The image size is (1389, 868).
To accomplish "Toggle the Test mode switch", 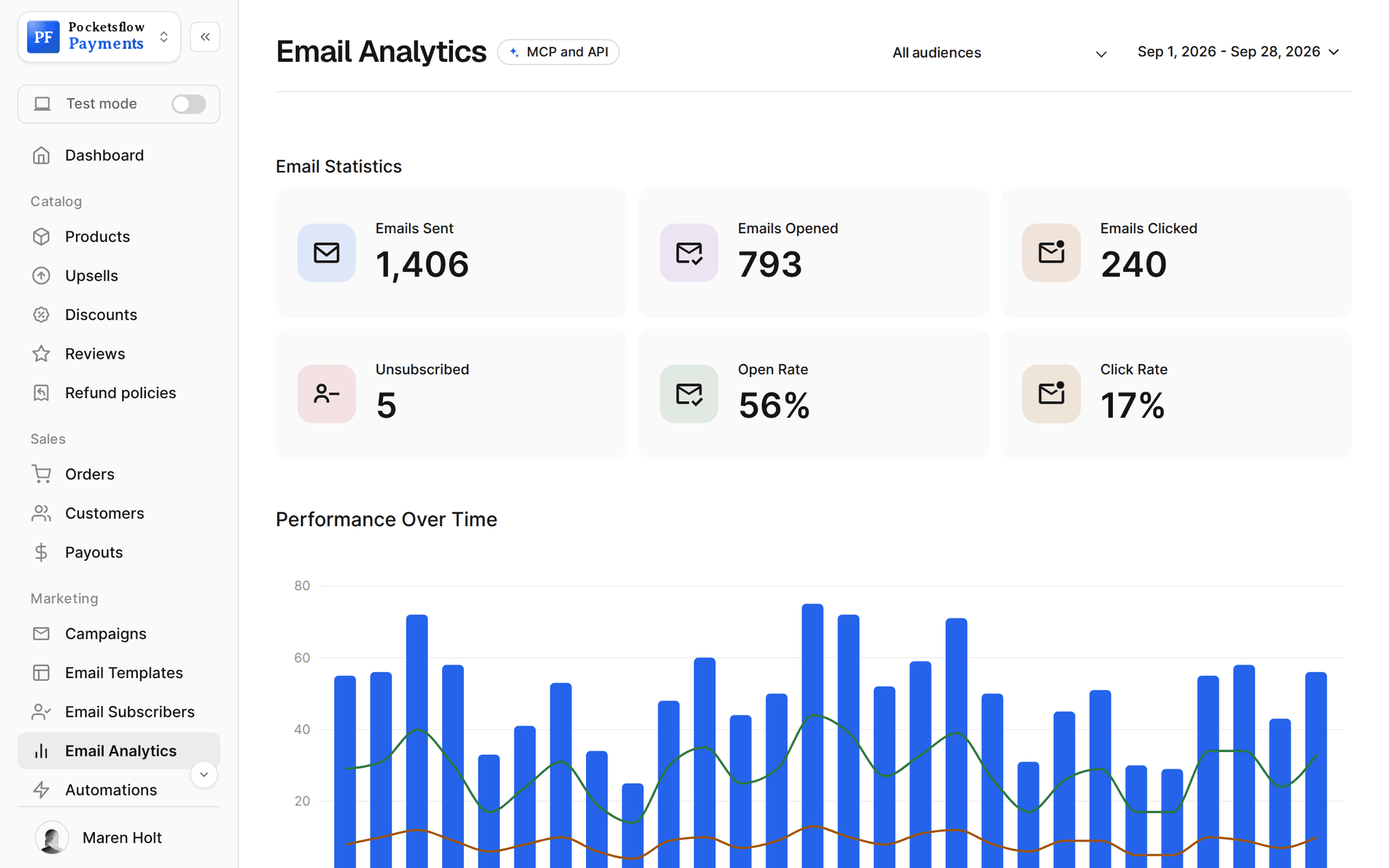I will pyautogui.click(x=189, y=104).
